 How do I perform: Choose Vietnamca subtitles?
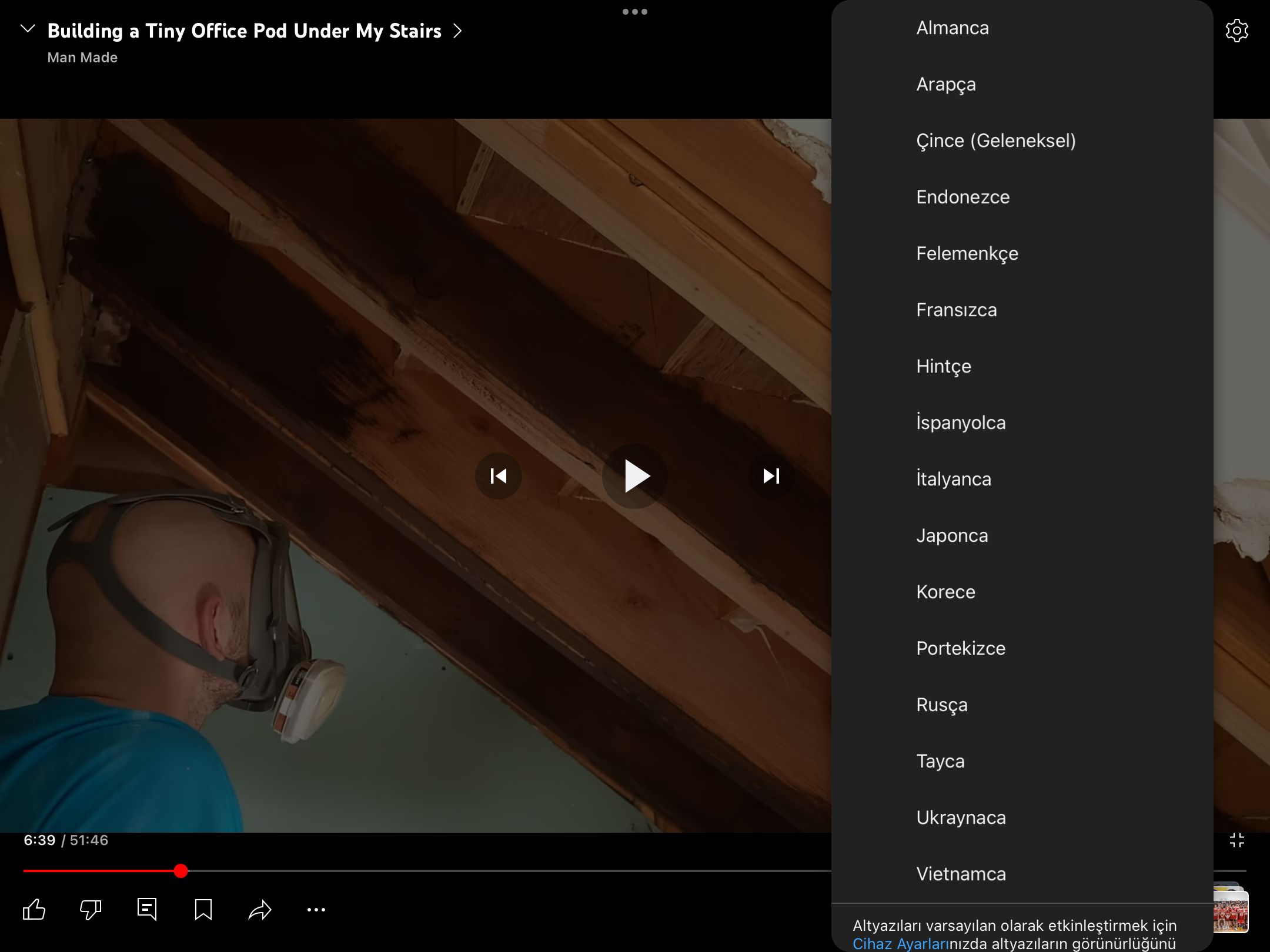click(x=1022, y=874)
